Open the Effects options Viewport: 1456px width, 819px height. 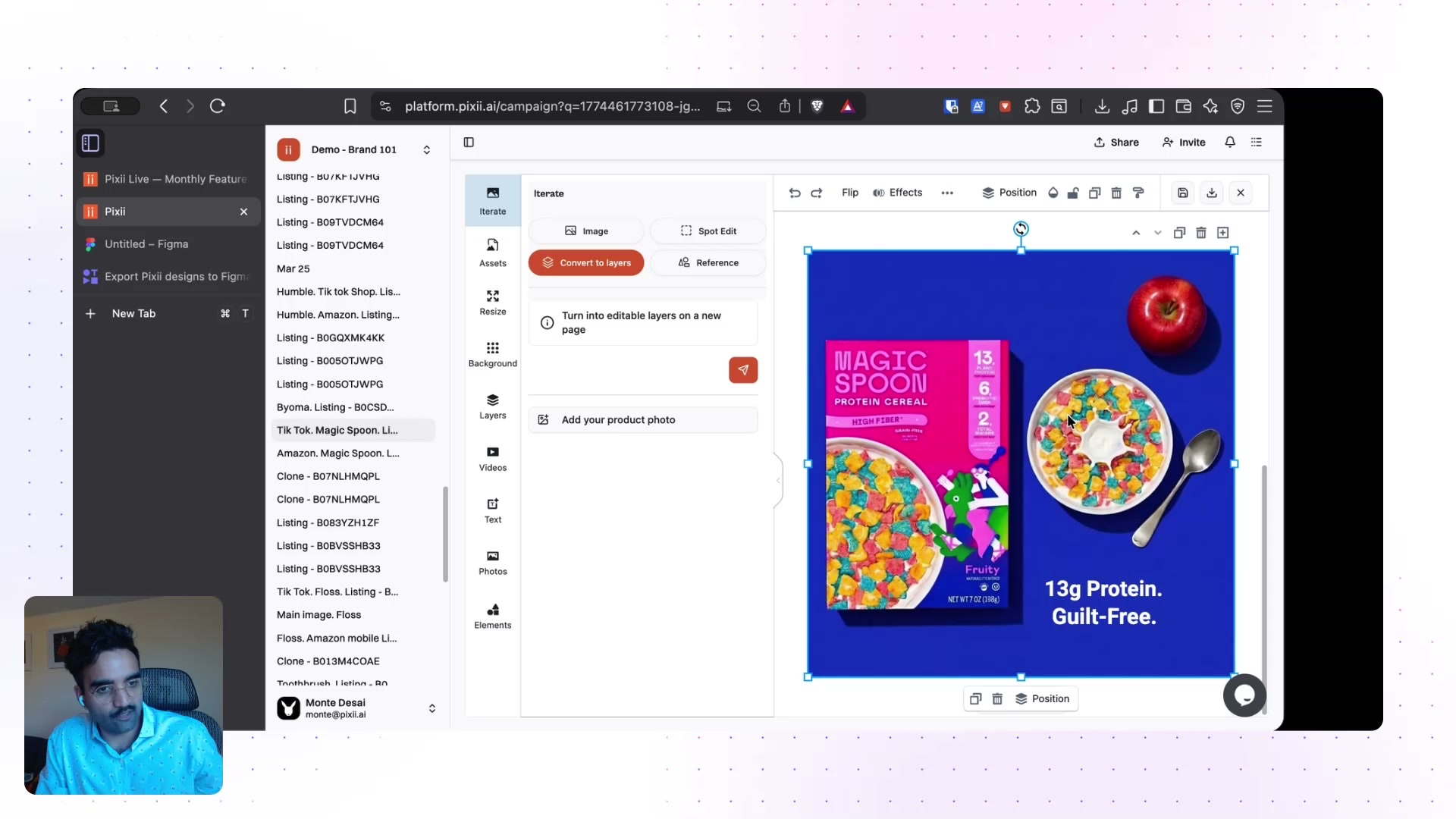tap(897, 193)
